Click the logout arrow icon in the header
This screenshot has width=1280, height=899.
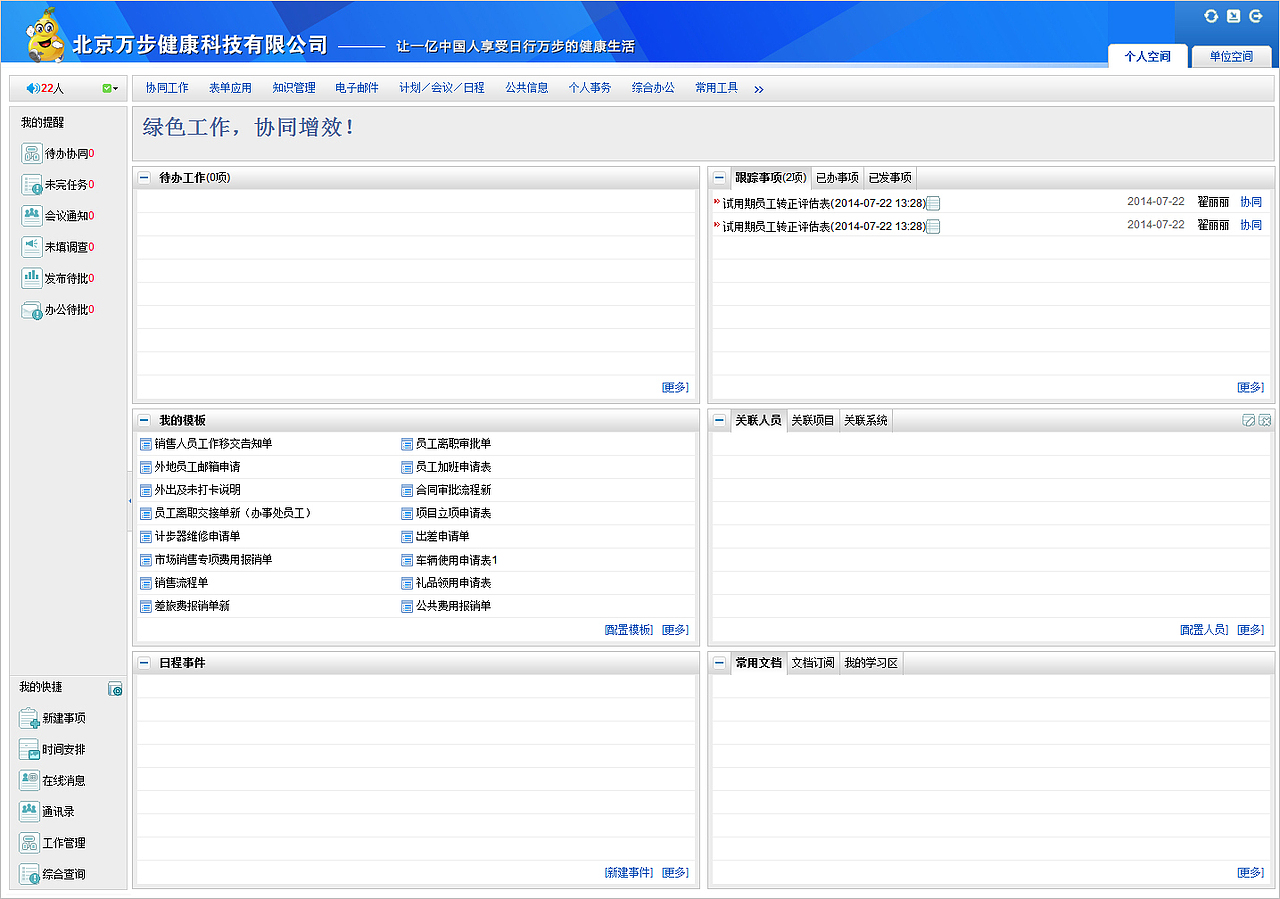point(1255,16)
